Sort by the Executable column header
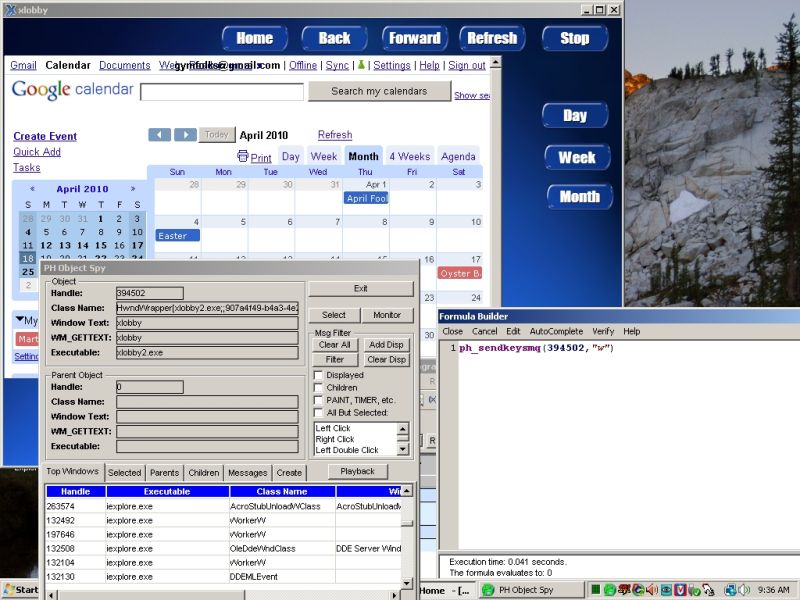The image size is (800, 600). [x=167, y=491]
